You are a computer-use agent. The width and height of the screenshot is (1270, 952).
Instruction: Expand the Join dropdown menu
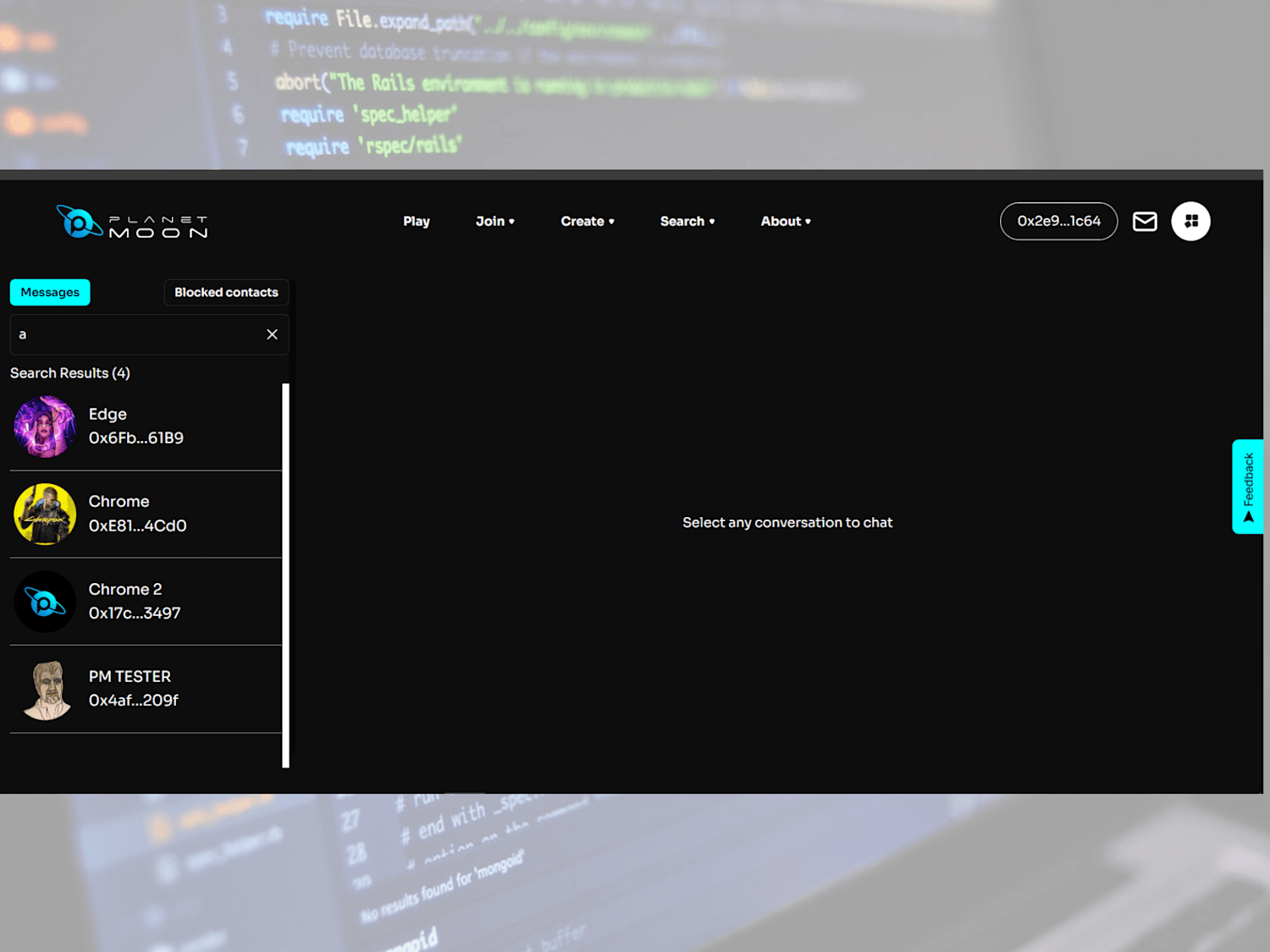tap(494, 222)
